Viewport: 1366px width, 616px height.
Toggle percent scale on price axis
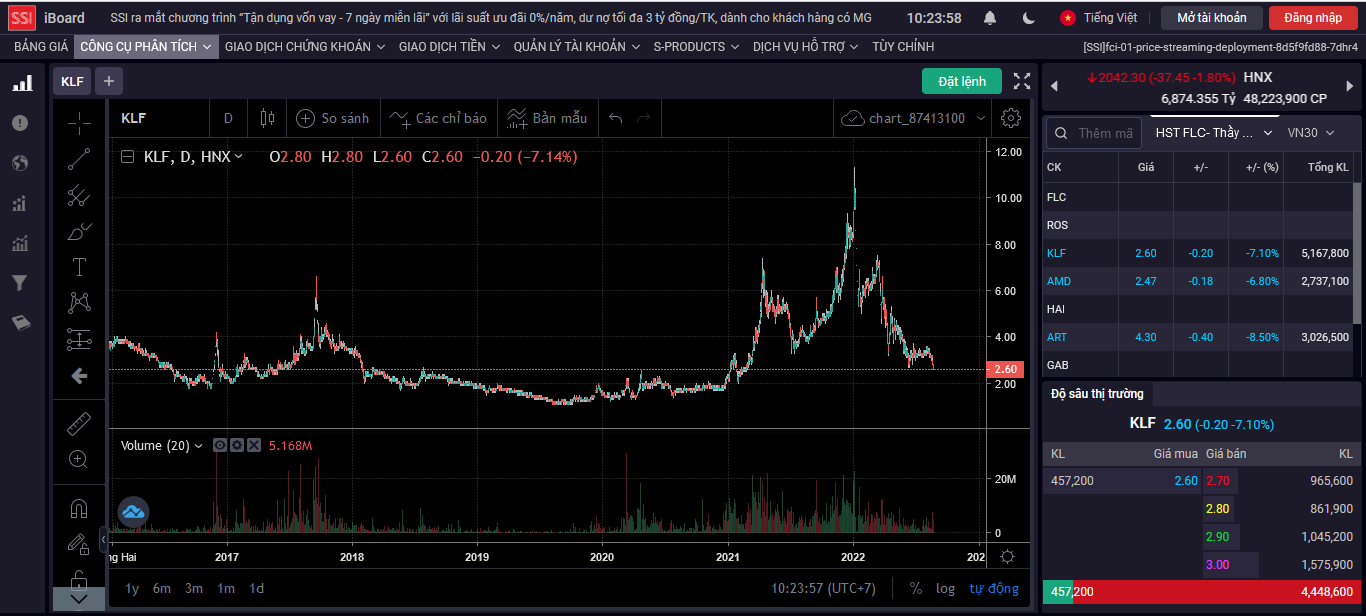pyautogui.click(x=916, y=588)
